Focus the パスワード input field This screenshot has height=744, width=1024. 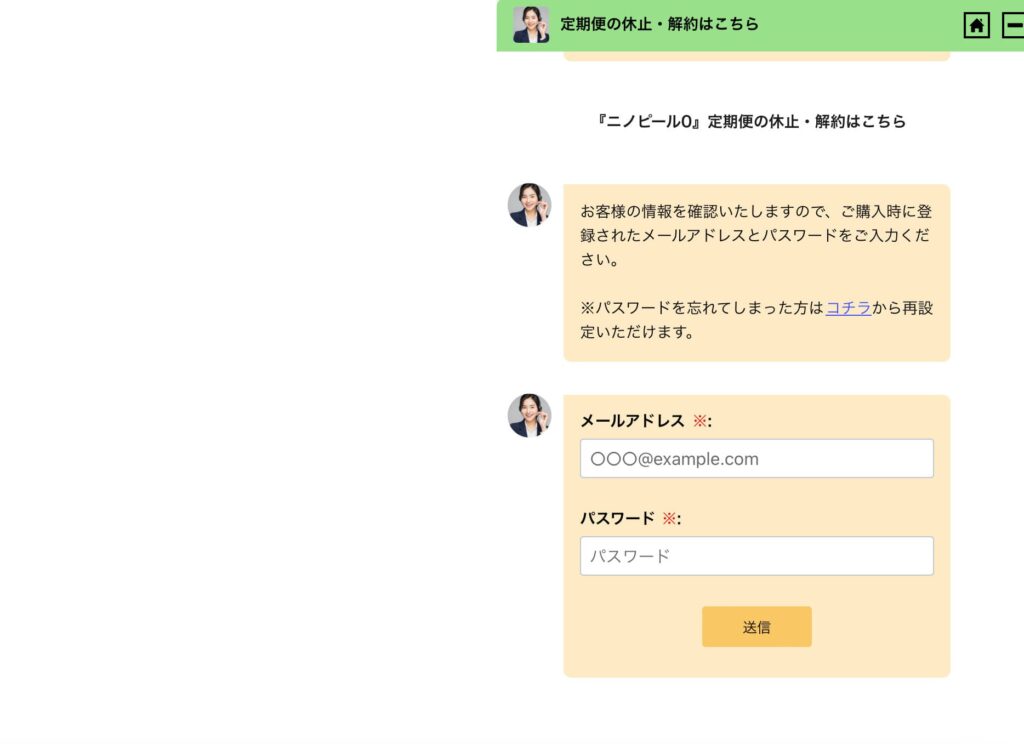pyautogui.click(x=756, y=556)
